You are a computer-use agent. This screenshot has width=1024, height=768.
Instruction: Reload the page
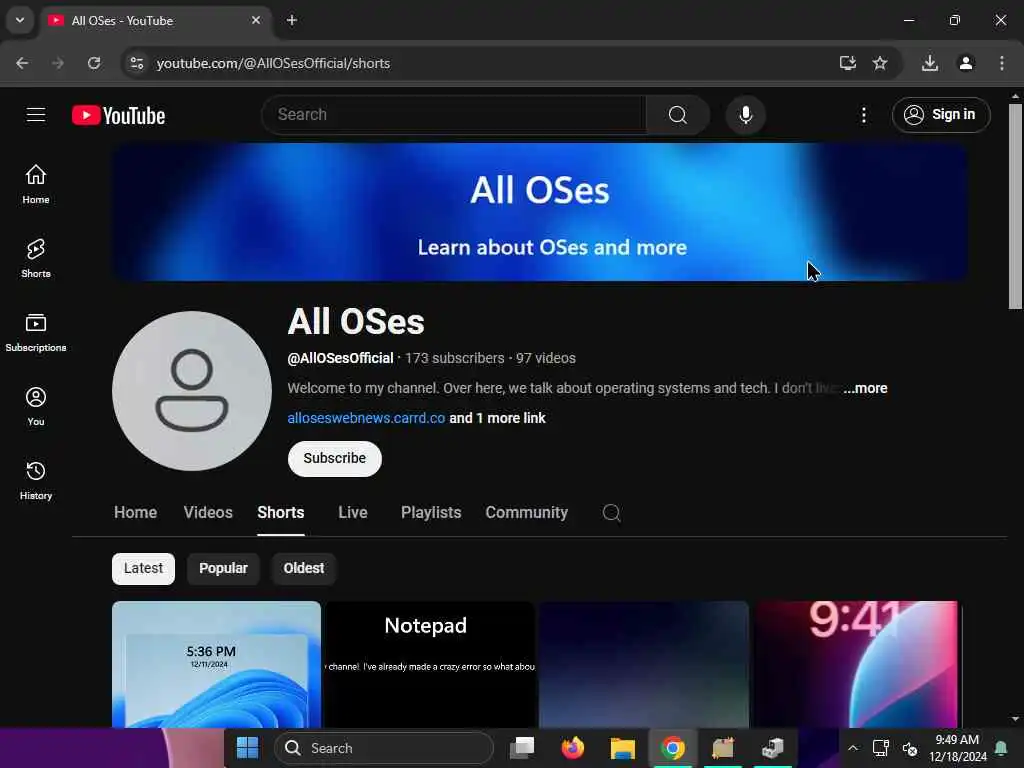click(x=94, y=63)
